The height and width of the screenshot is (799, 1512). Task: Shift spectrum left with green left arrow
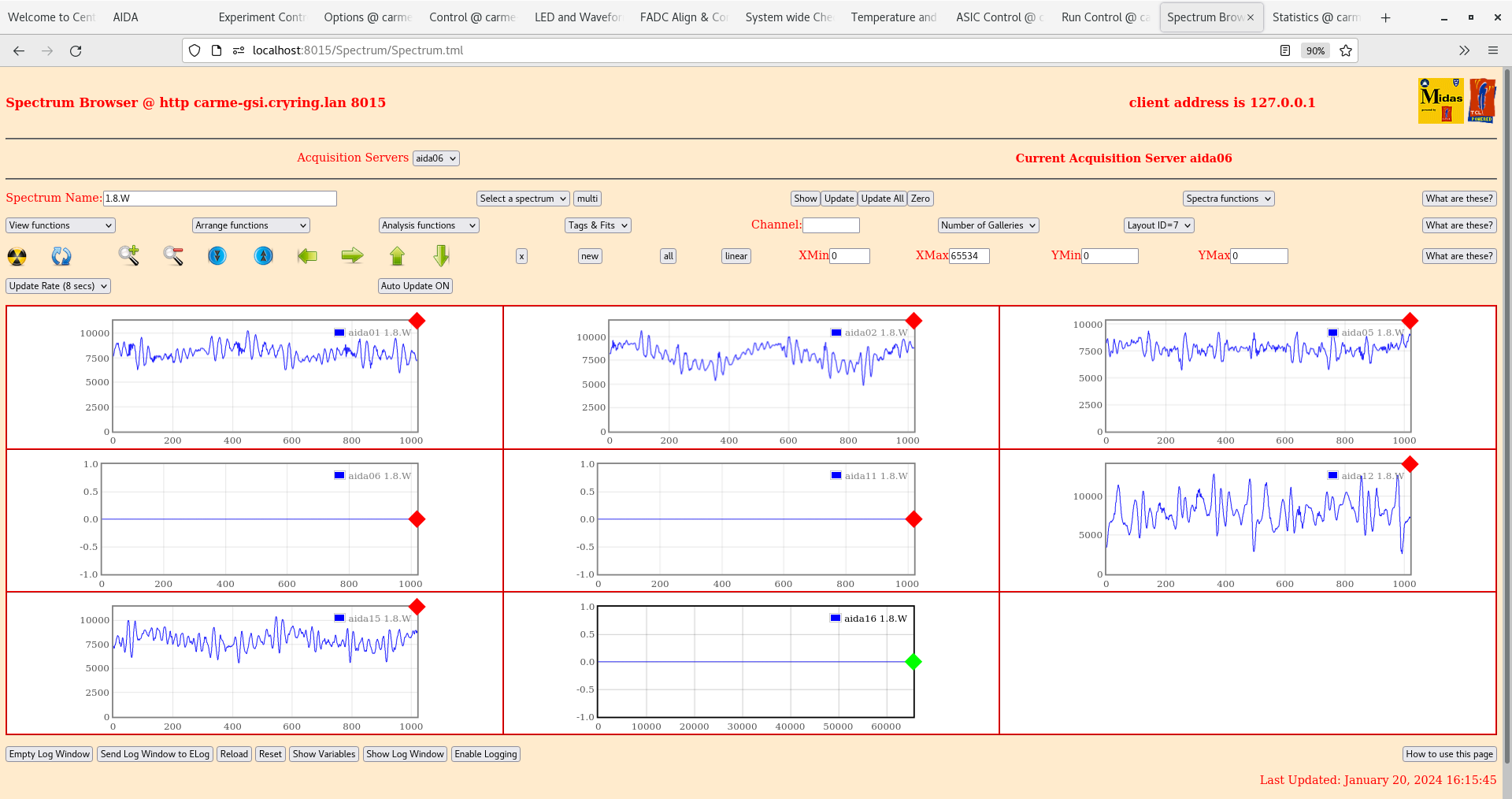[x=307, y=255]
